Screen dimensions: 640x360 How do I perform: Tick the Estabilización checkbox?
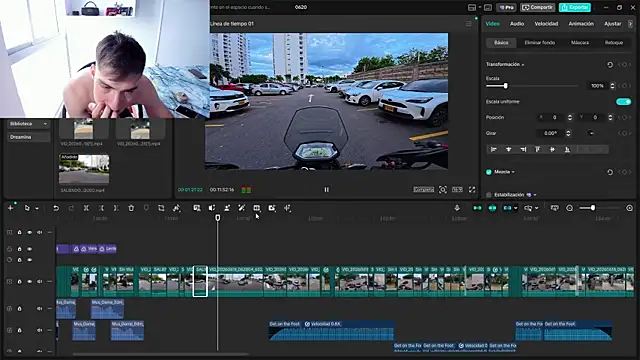pyautogui.click(x=489, y=195)
